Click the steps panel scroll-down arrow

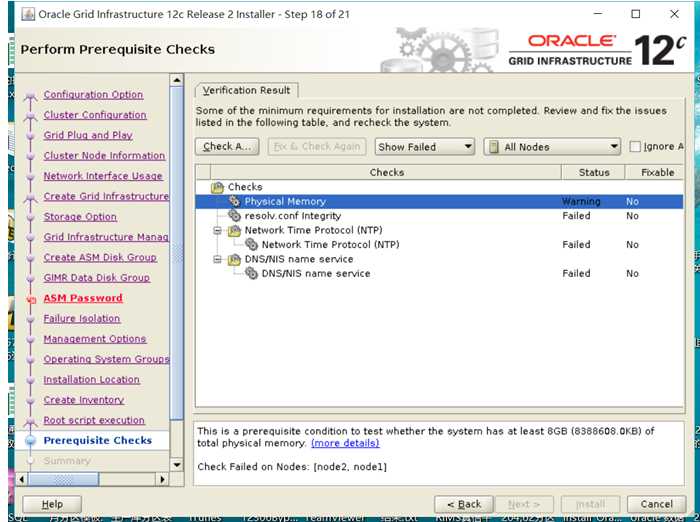tap(177, 465)
